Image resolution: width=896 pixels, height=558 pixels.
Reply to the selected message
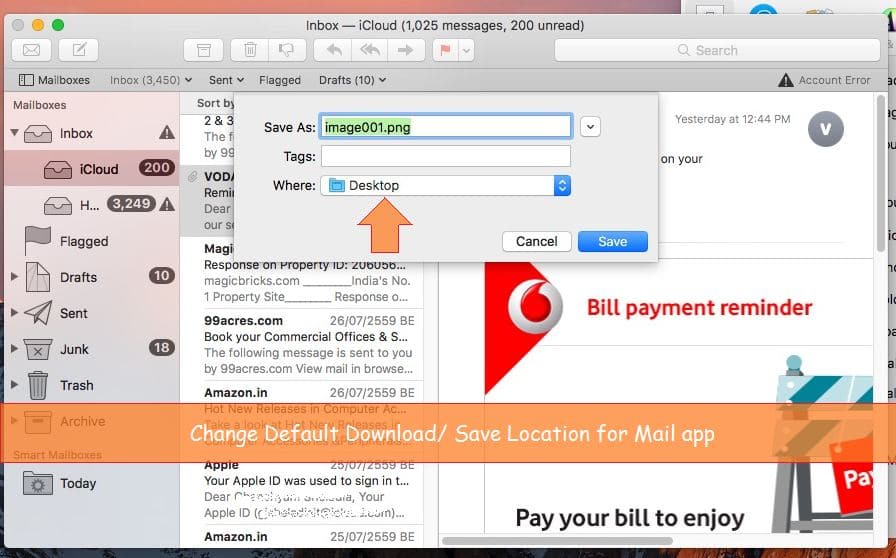[334, 50]
